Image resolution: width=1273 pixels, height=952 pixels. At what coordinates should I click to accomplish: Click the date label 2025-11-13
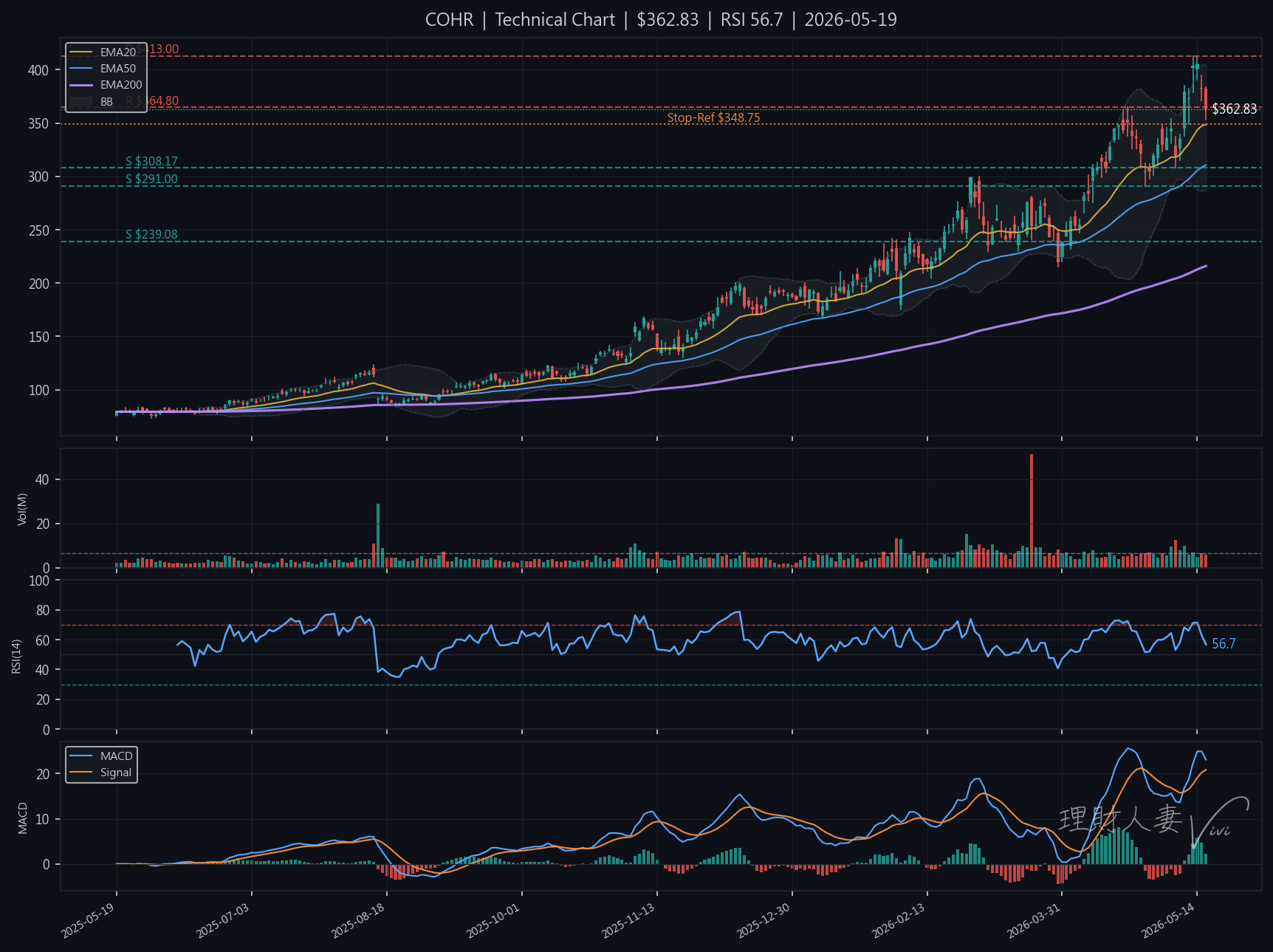pos(629,920)
